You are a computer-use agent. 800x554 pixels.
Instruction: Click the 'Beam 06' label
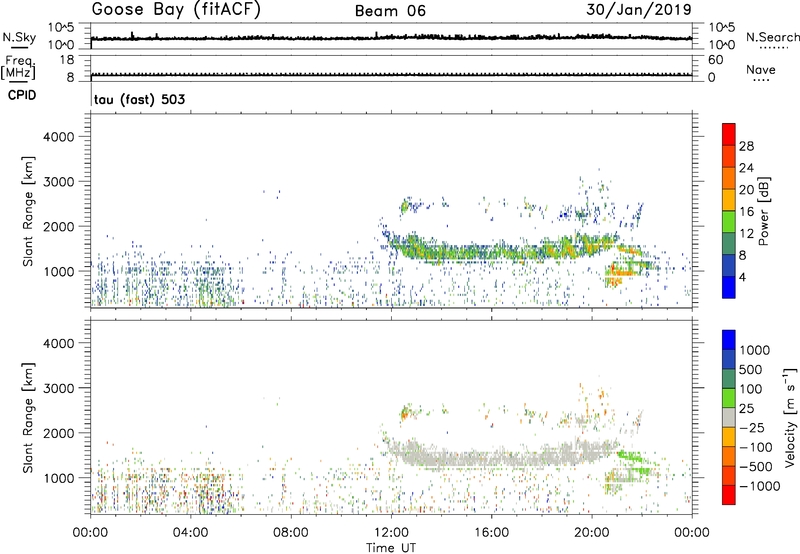(390, 11)
